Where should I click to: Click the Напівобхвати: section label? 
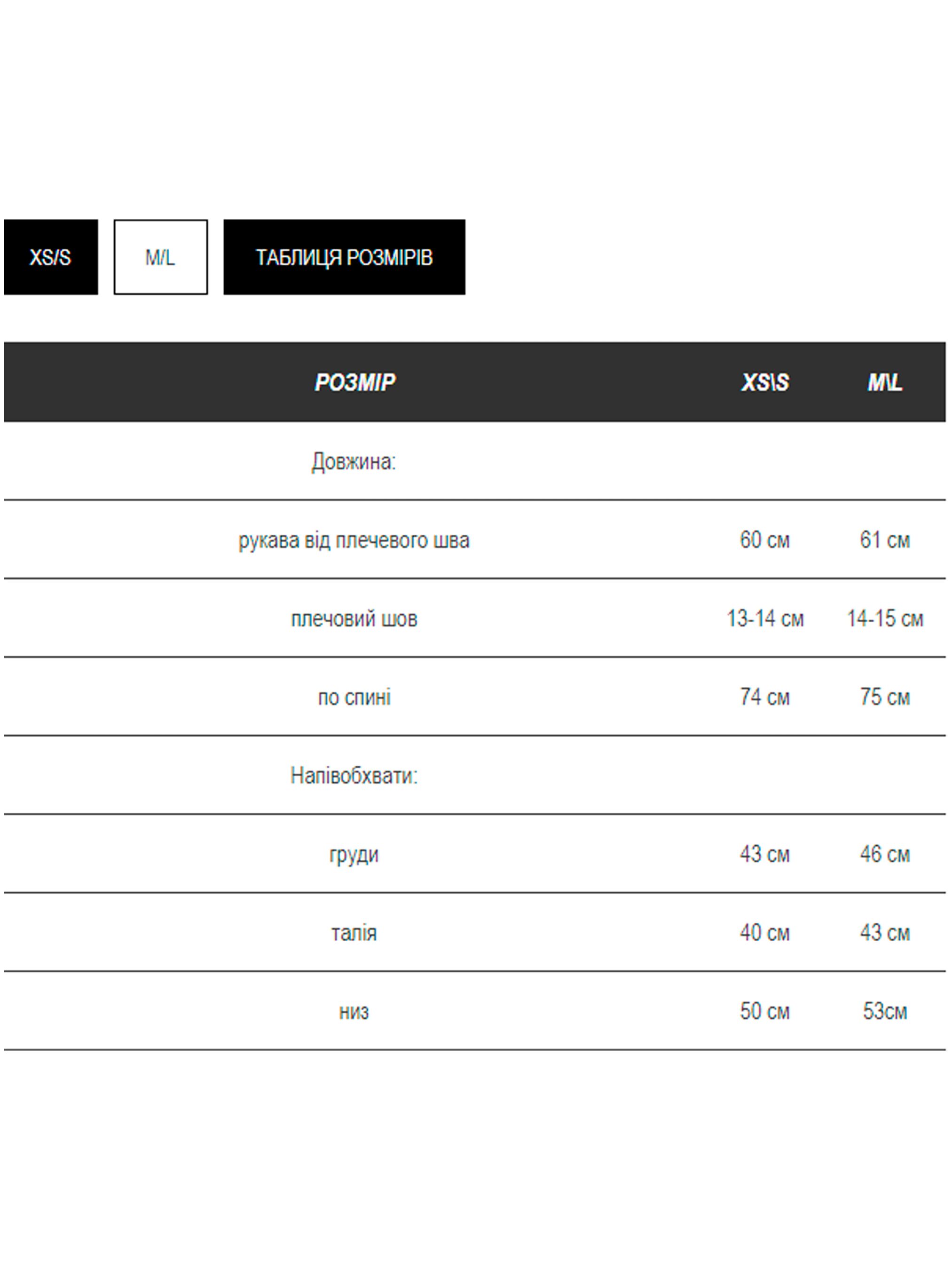[x=354, y=776]
